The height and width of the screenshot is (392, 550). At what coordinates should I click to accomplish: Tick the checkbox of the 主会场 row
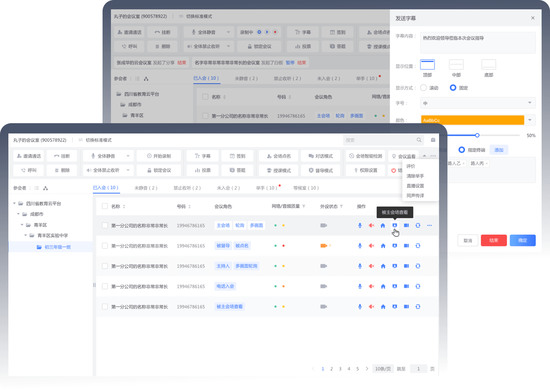point(105,225)
